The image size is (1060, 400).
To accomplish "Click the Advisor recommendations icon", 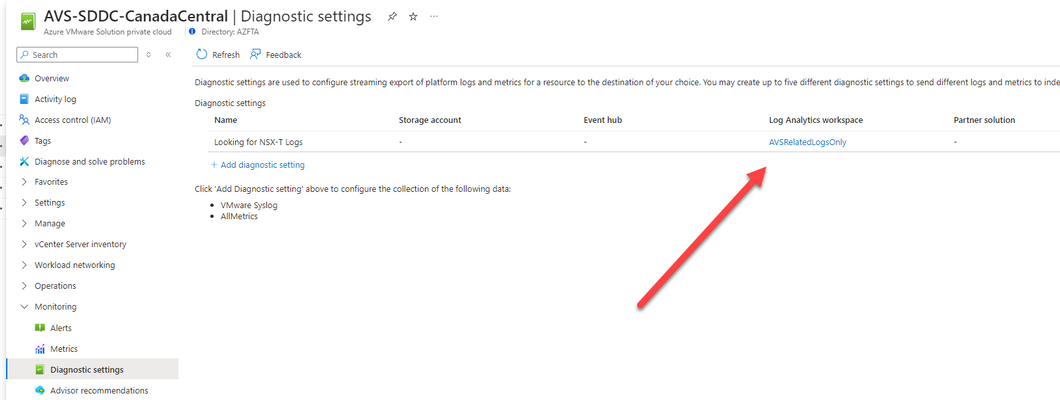I will [x=40, y=391].
